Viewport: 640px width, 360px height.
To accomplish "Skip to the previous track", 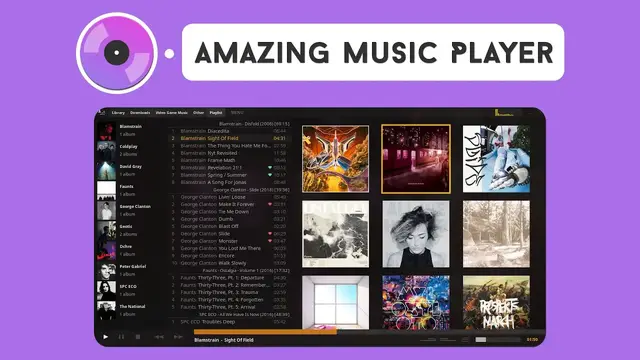I will tap(159, 337).
